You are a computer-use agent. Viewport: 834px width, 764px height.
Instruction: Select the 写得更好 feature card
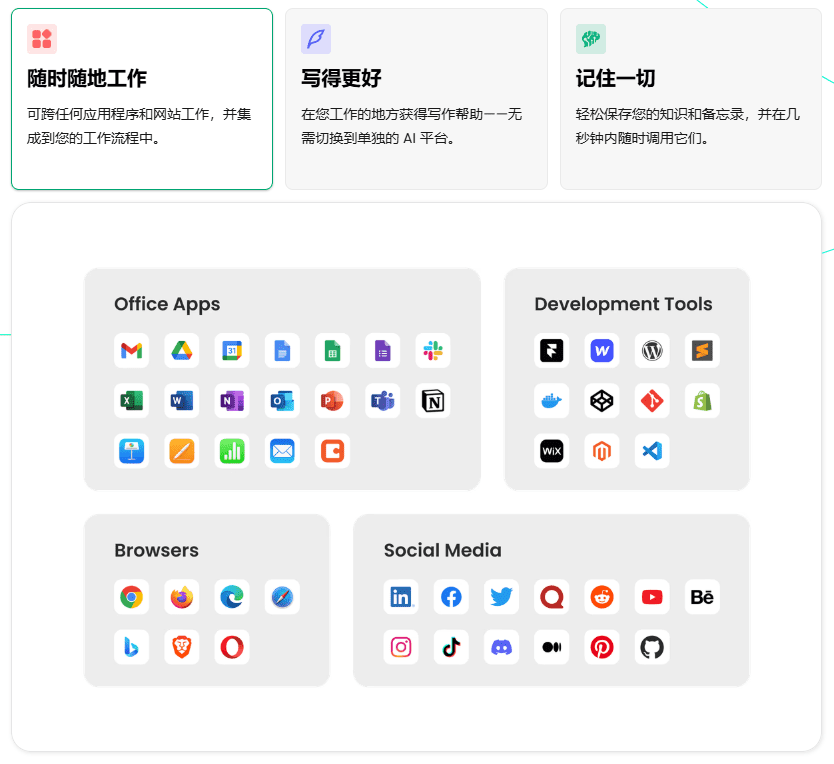[416, 99]
